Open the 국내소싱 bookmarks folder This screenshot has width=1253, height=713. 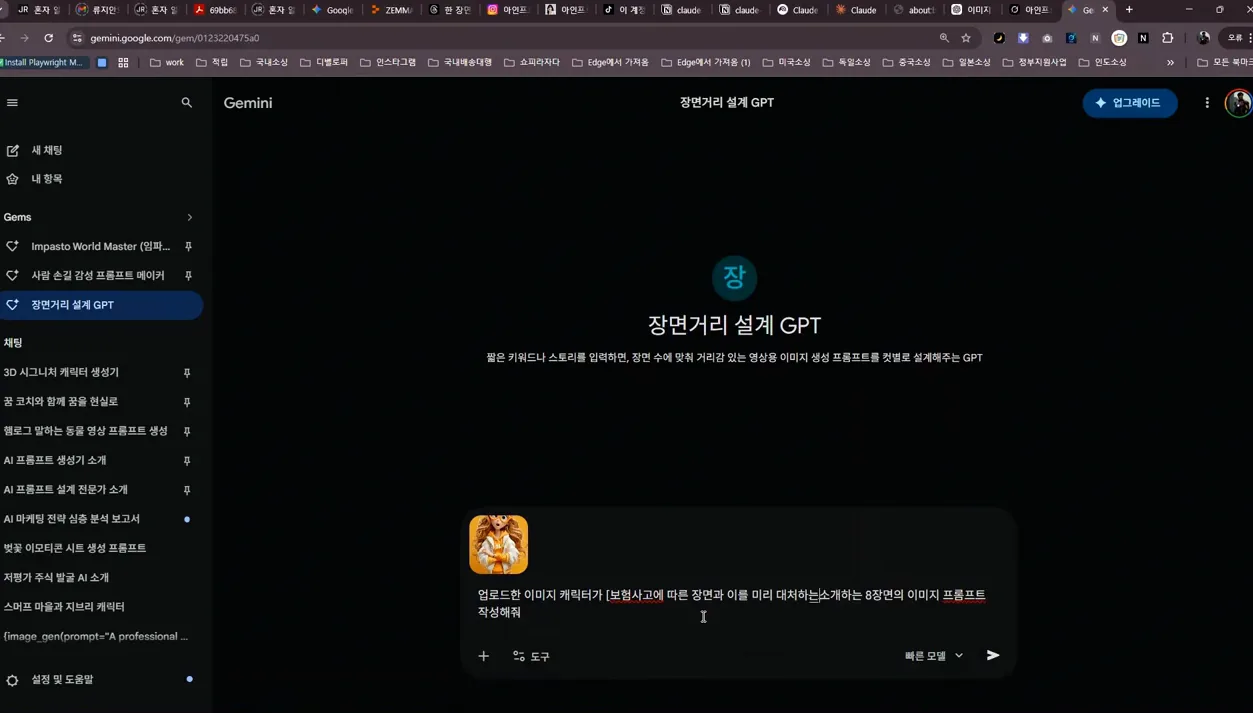tap(264, 62)
